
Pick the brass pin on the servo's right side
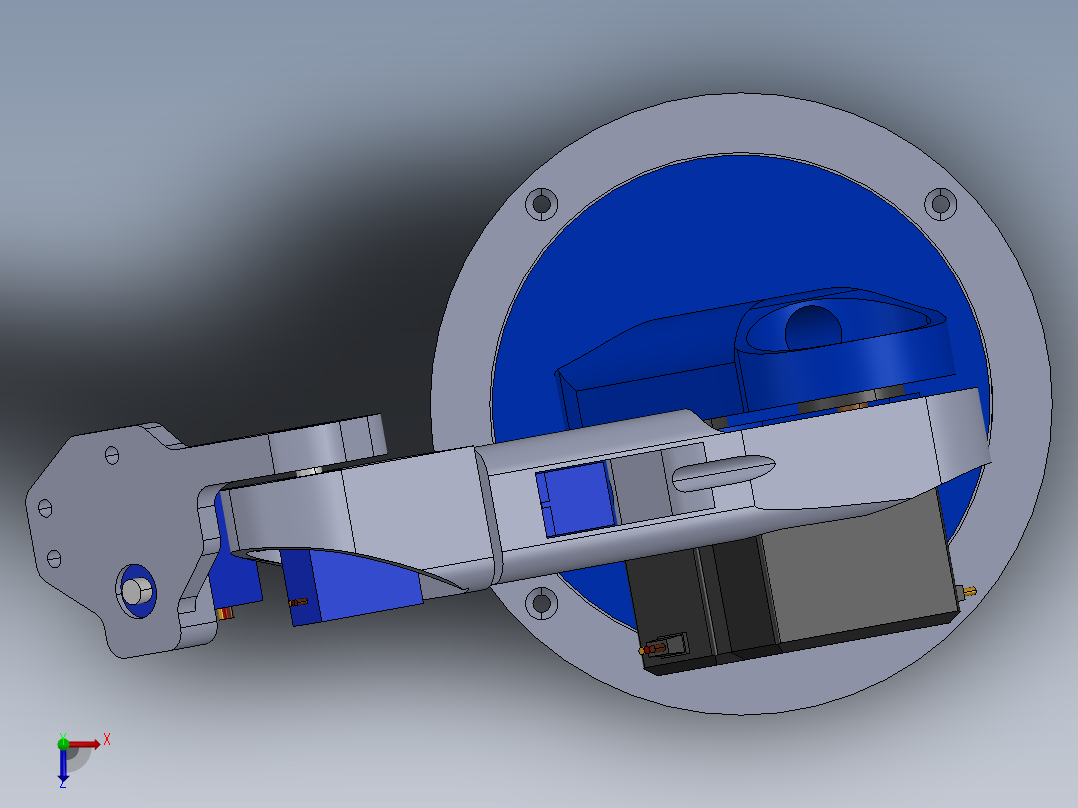(969, 591)
